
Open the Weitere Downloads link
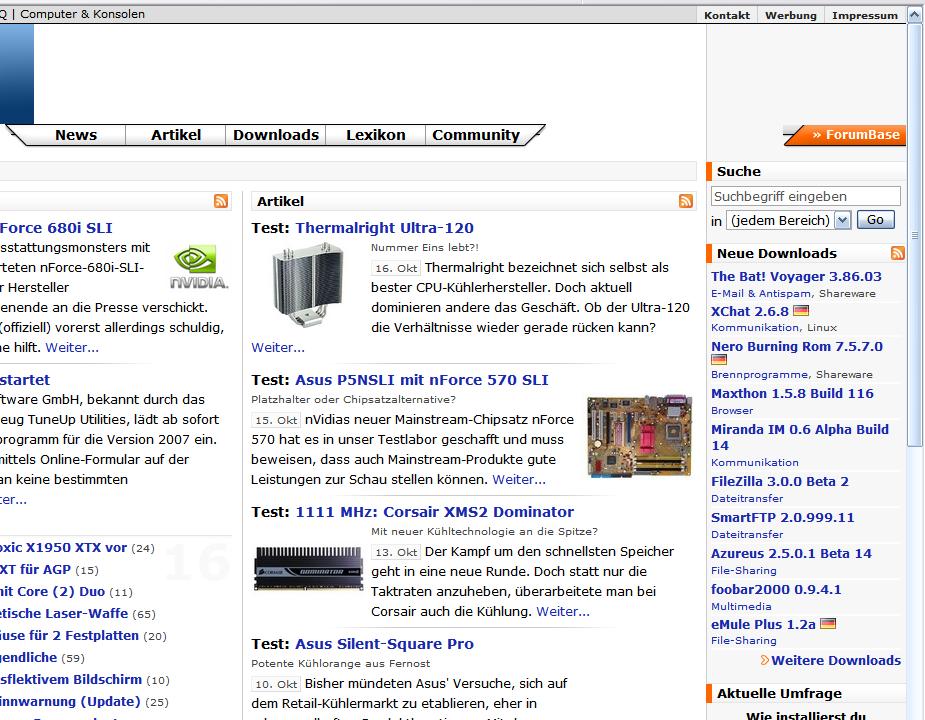836,660
